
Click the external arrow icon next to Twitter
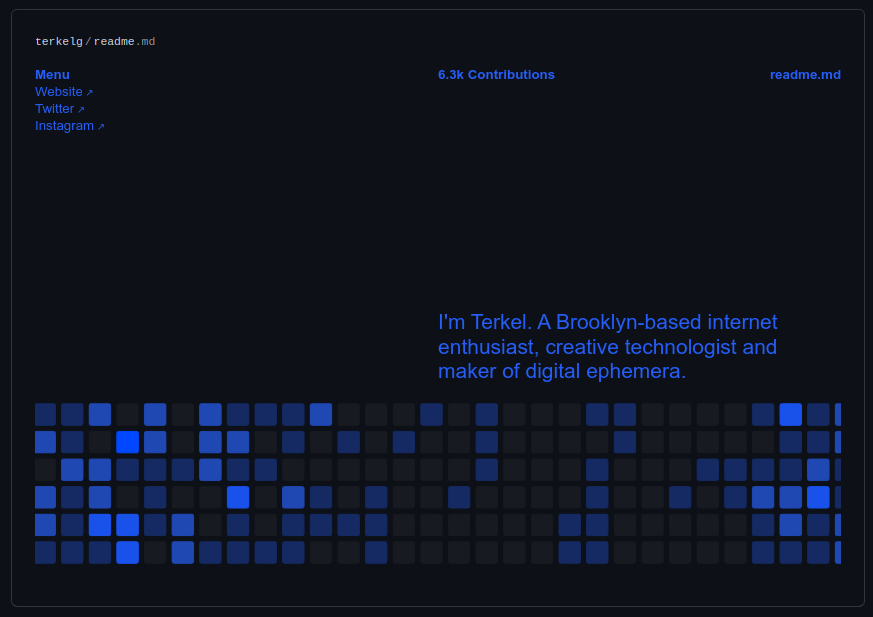tap(81, 110)
